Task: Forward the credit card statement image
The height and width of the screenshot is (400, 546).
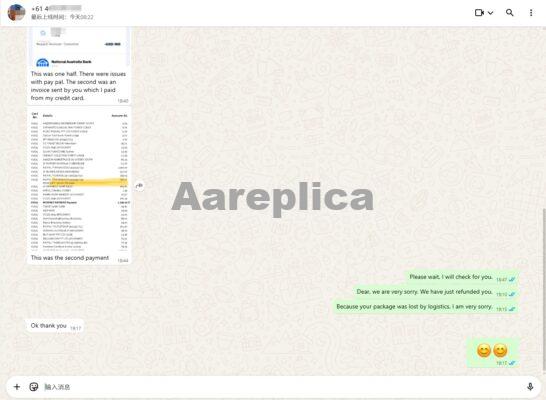Action: pos(139,186)
